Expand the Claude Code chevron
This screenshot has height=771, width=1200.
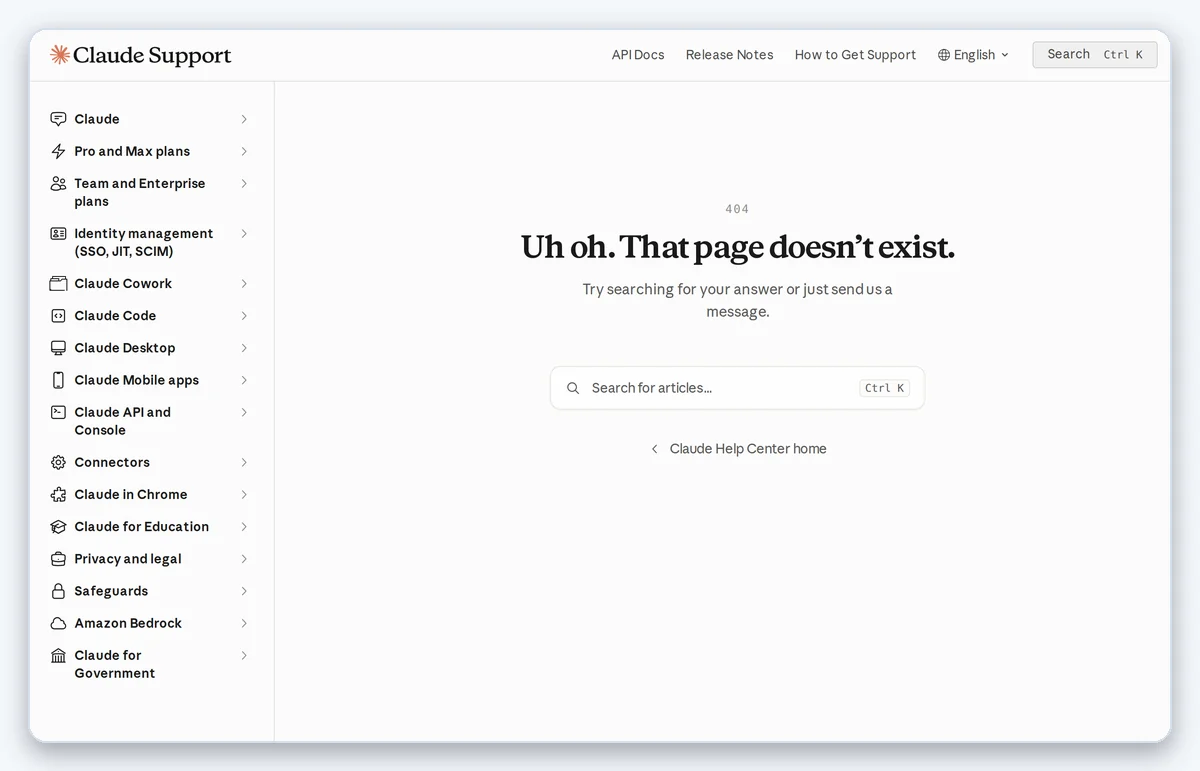244,315
